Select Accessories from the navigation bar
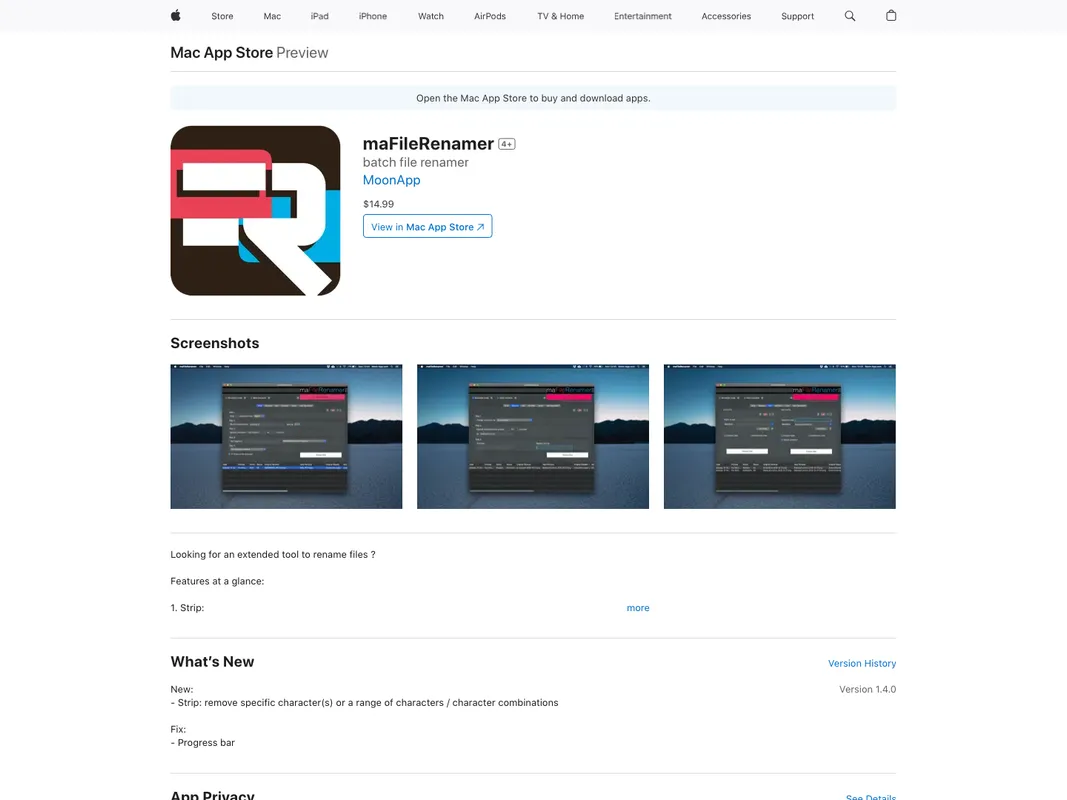 726,16
